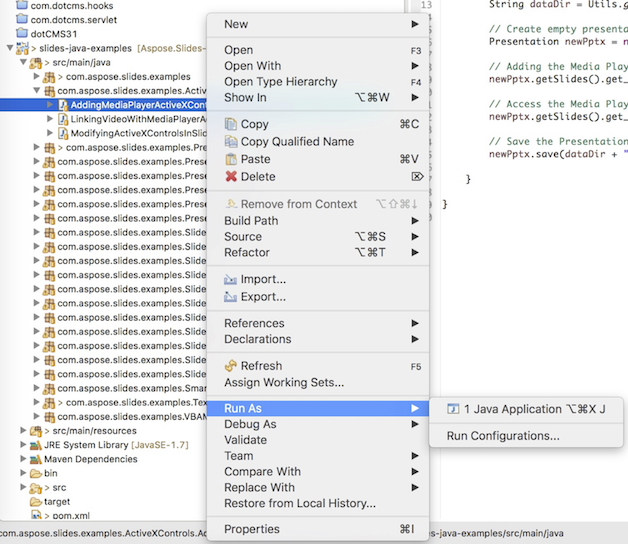The width and height of the screenshot is (628, 544).
Task: Open the Source submenu
Action: 318,237
